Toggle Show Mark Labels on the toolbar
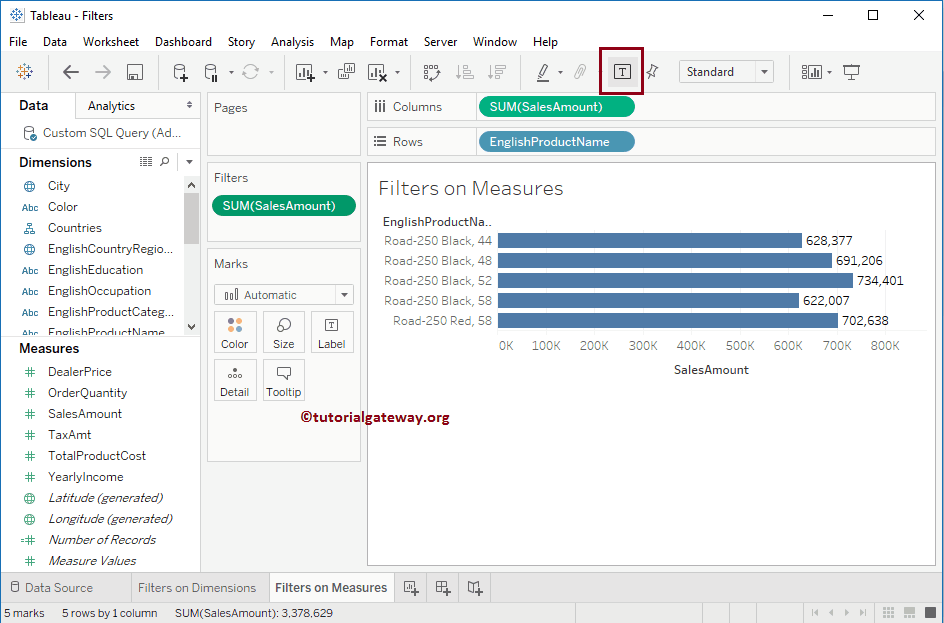The width and height of the screenshot is (944, 623). pos(621,71)
